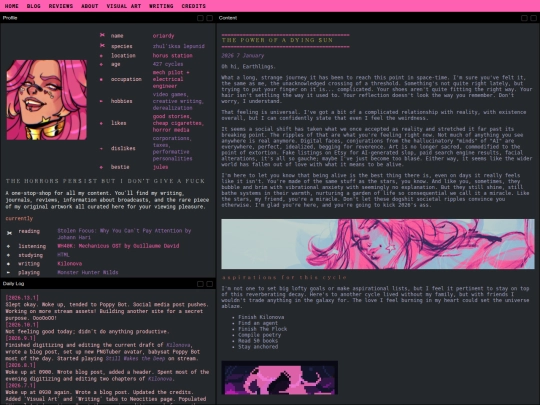Go to the BLOG section
The image size is (540, 405).
(x=33, y=6)
